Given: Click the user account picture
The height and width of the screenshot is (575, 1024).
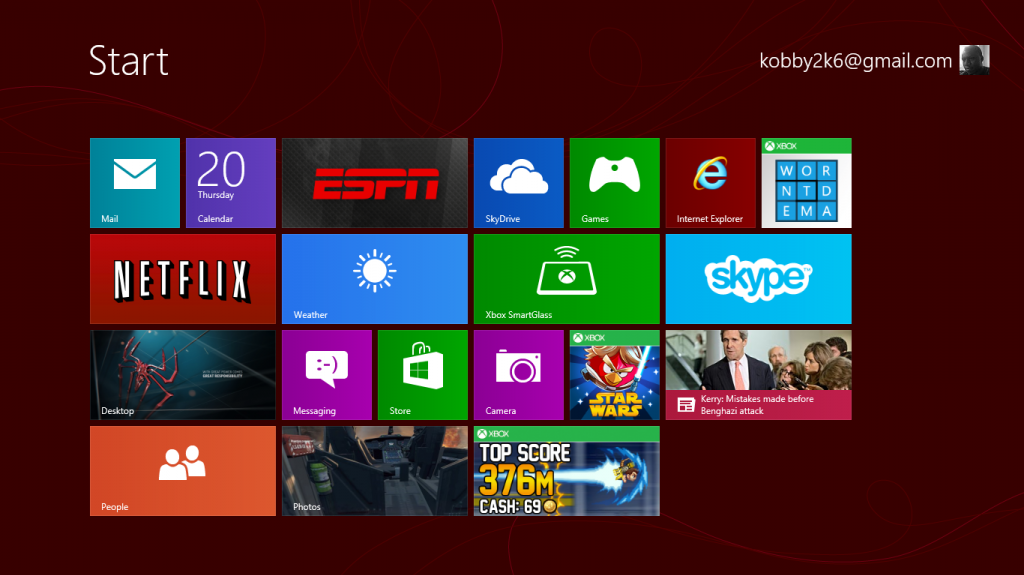Looking at the screenshot, I should click(974, 60).
